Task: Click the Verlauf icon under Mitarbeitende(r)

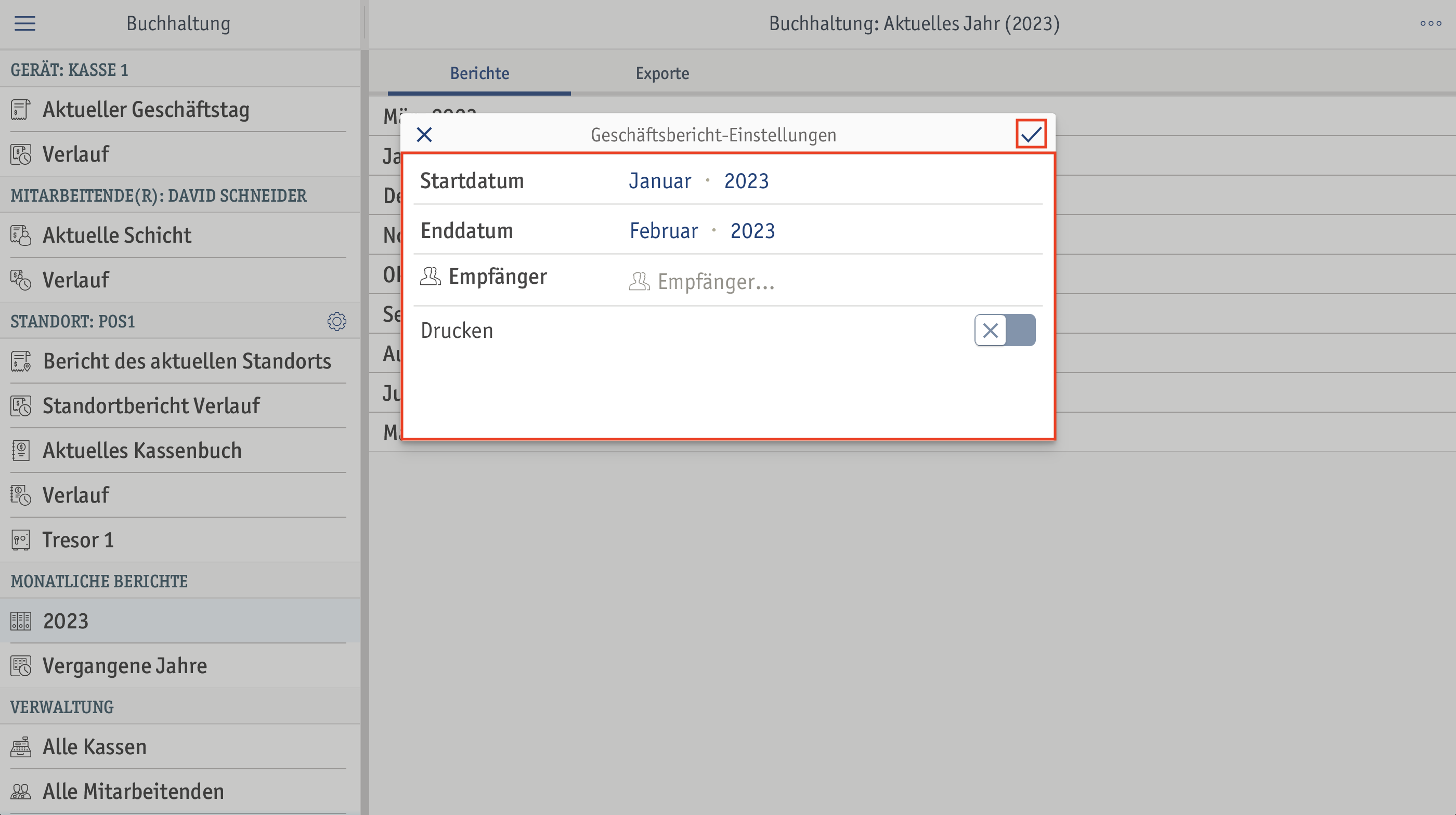Action: [21, 280]
